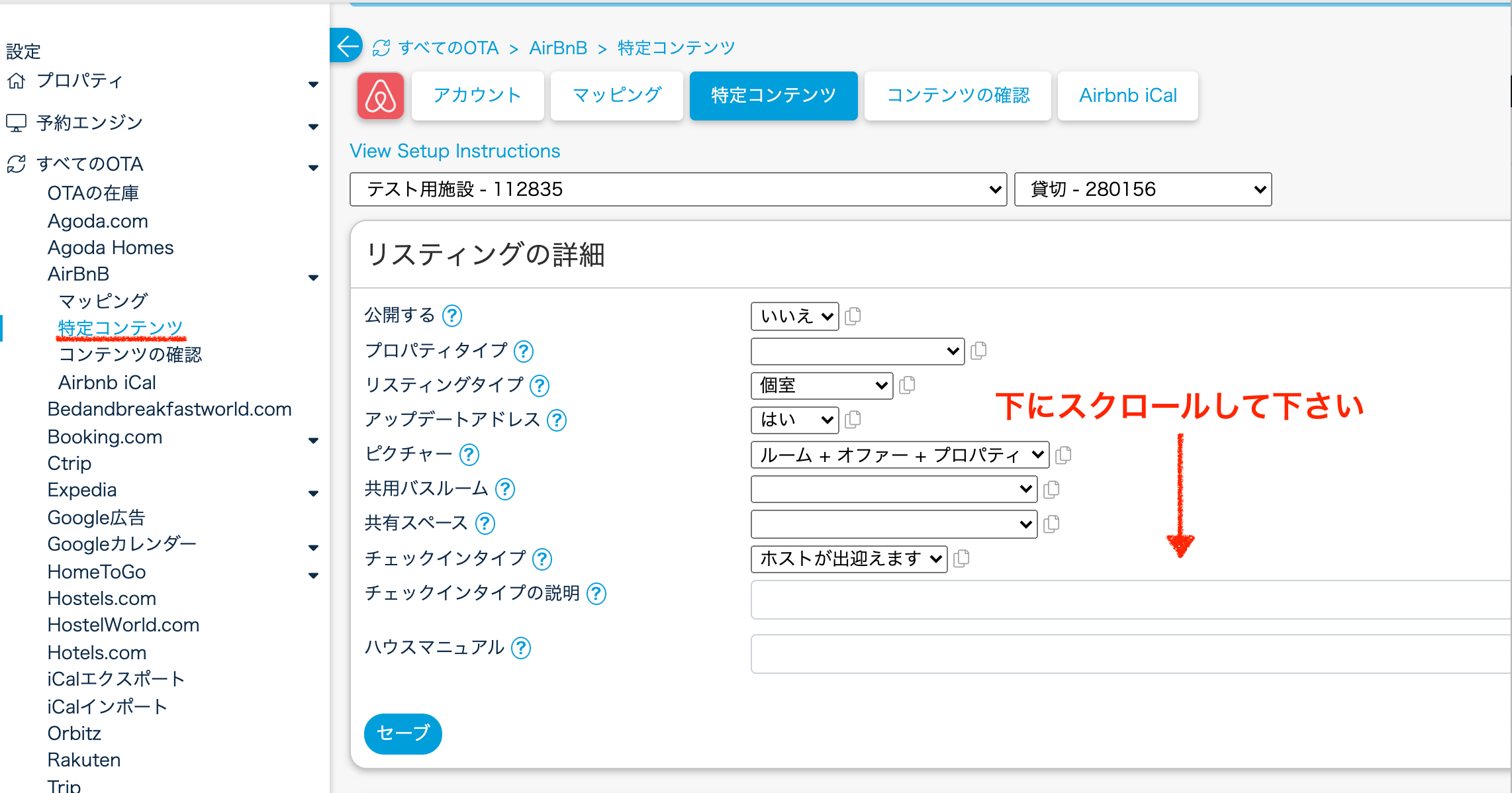Open the property selector テスト用施設 - 112835
This screenshot has height=793, width=1512.
pyautogui.click(x=678, y=189)
